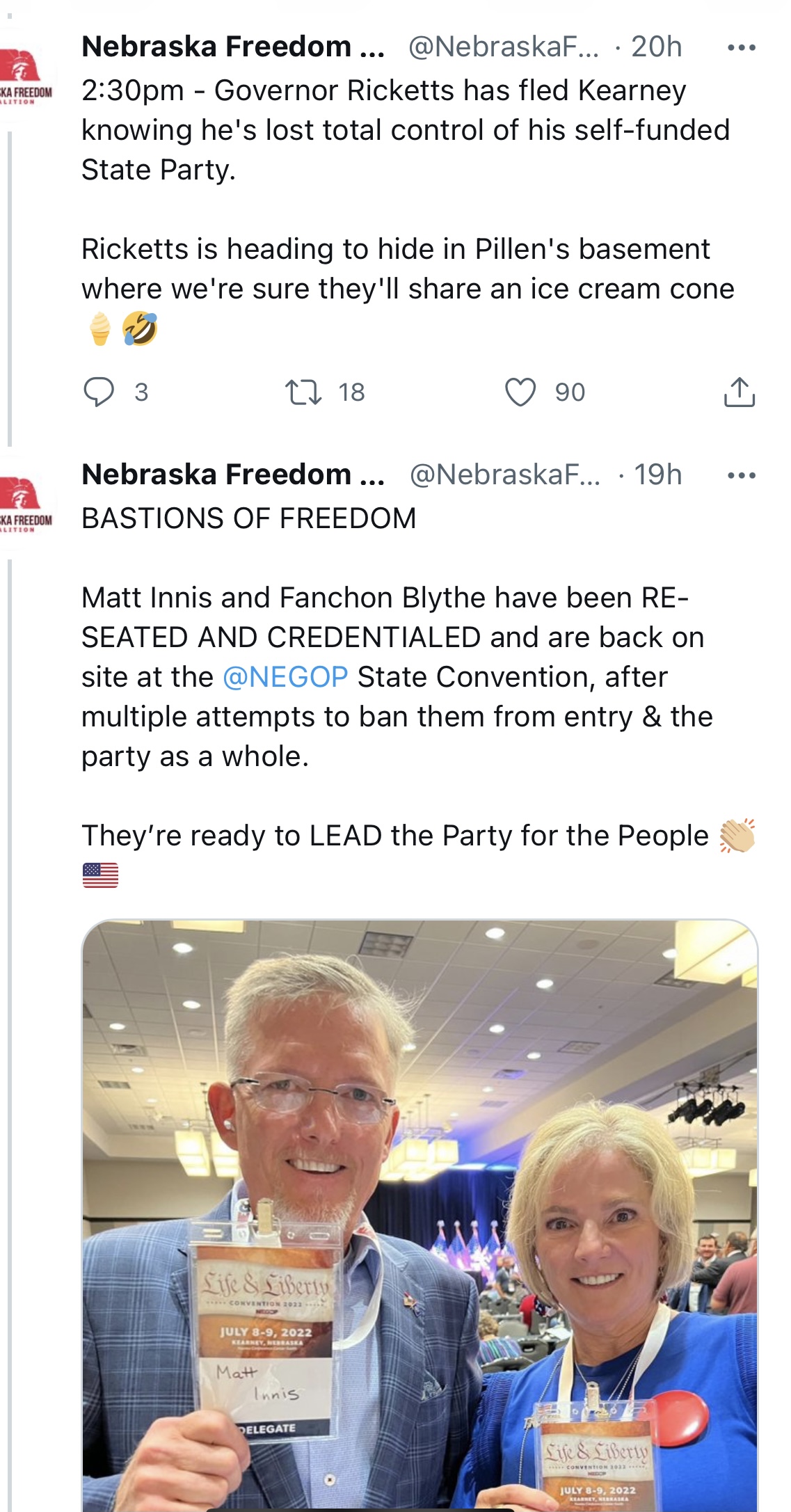Reply to the Ricketts tweet via the speech bubble
Screen dimensions: 791x1512
click(x=99, y=392)
